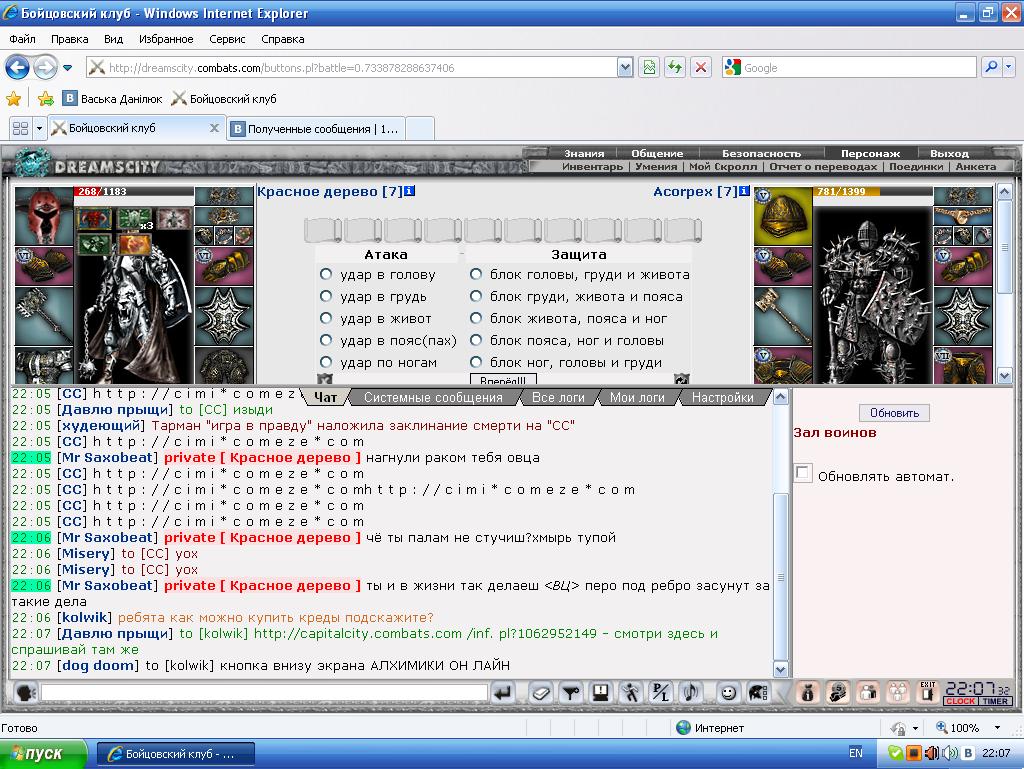The height and width of the screenshot is (769, 1024).
Task: Click the refresh page icon in IE toolbar
Action: click(x=675, y=67)
